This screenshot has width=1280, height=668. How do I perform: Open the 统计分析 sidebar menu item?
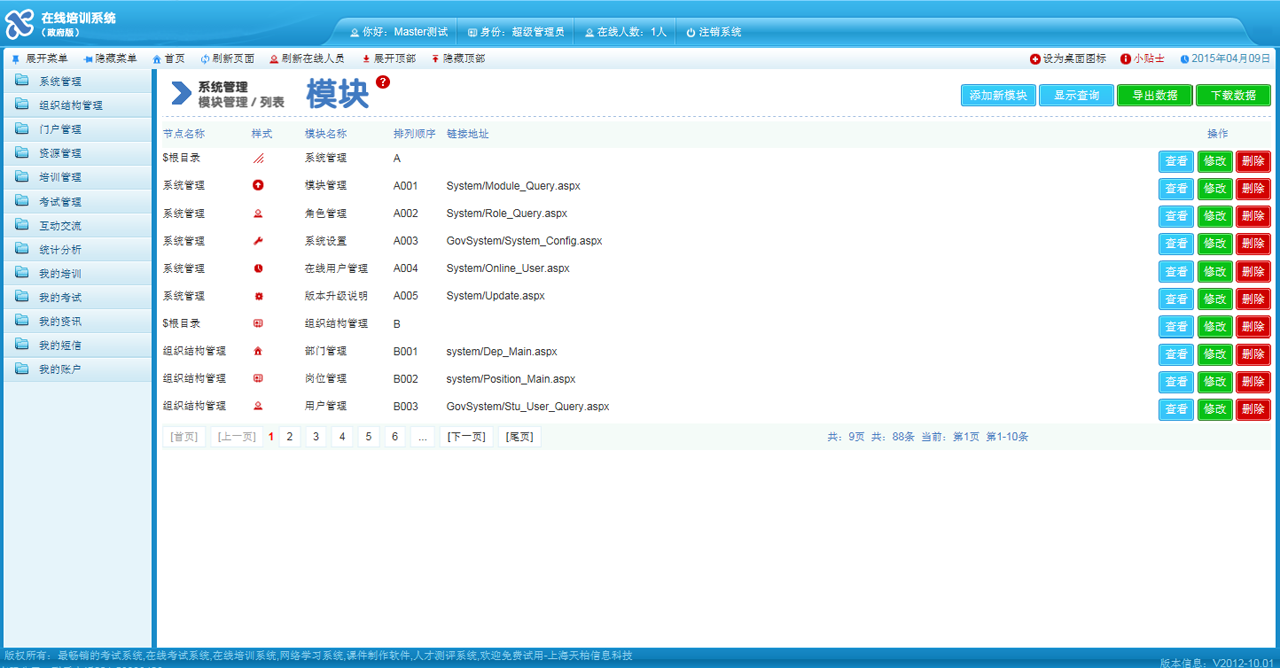[60, 249]
